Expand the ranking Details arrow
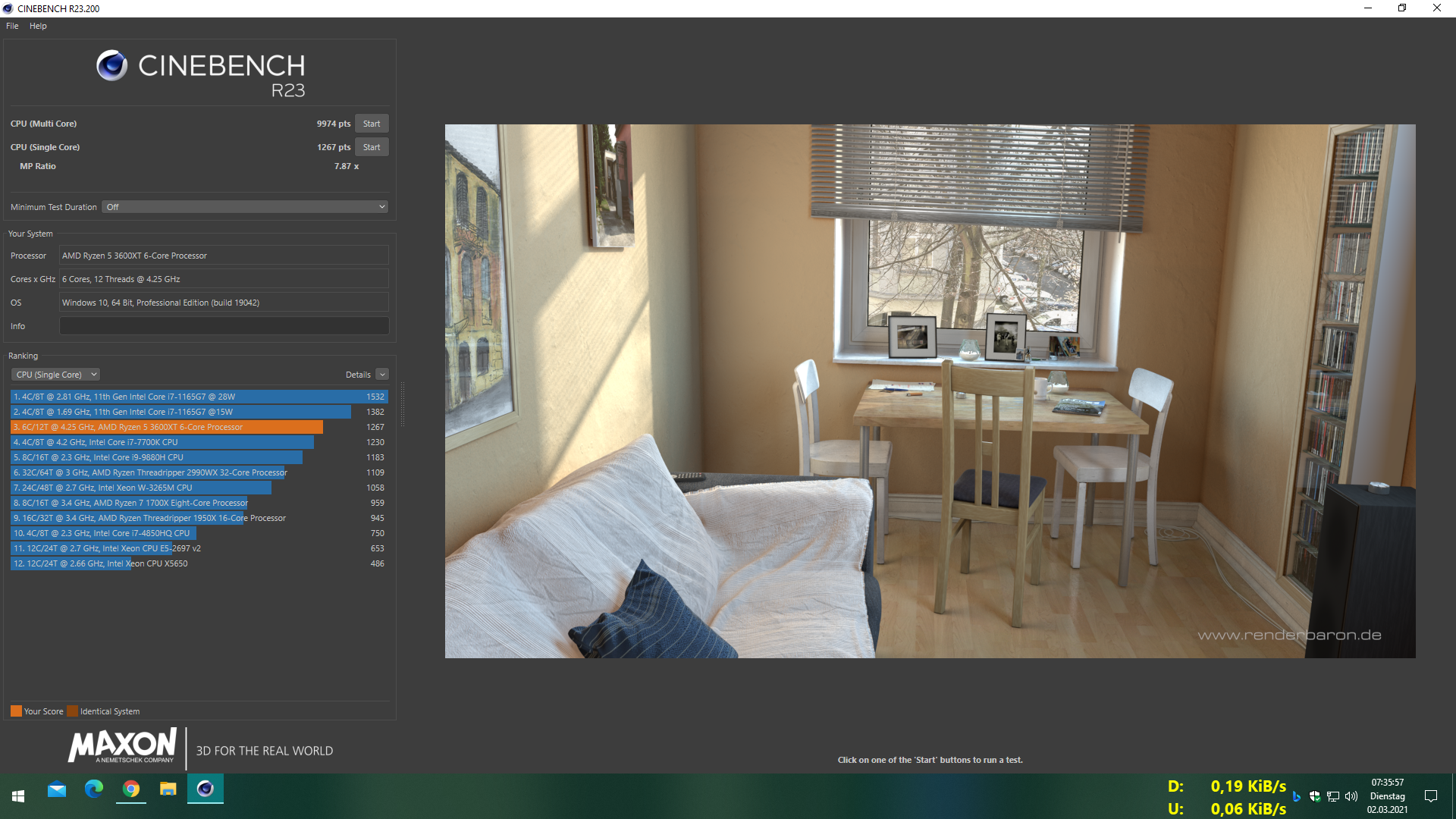 click(x=382, y=375)
